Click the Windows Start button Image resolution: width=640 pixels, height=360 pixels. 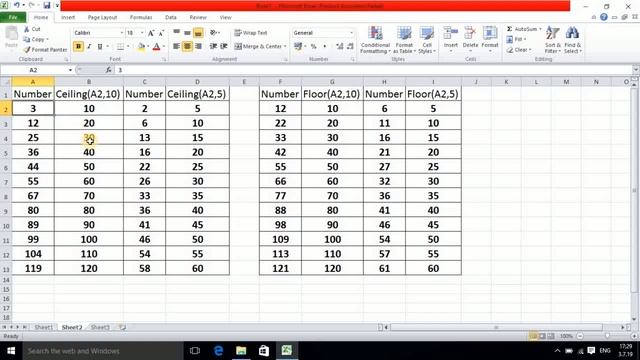click(x=11, y=351)
